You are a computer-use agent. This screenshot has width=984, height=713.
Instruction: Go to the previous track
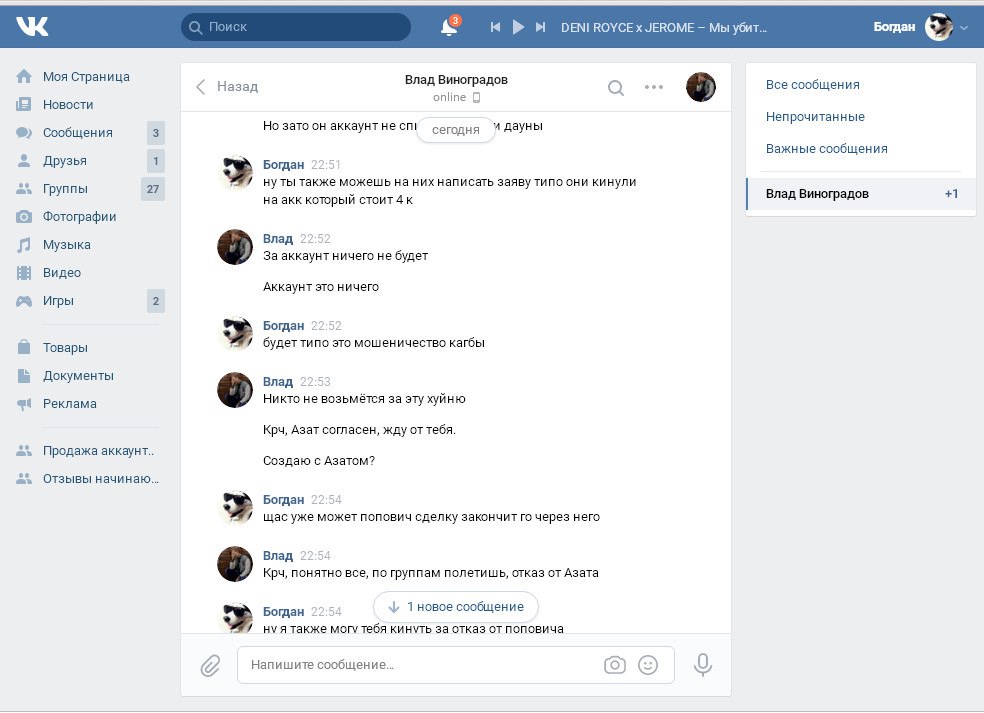(x=495, y=28)
